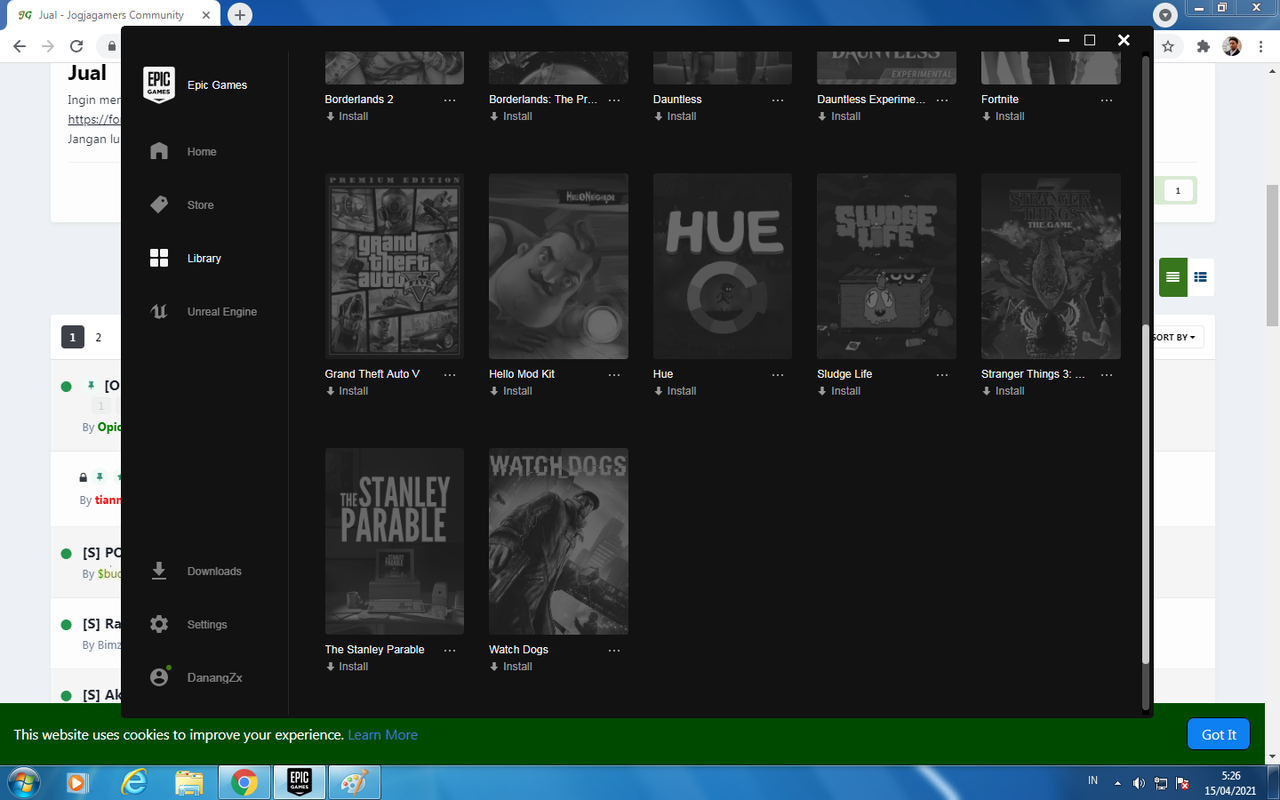Open options menu for Hello Mod Kit
Screen dimensions: 1280x800
tap(614, 375)
